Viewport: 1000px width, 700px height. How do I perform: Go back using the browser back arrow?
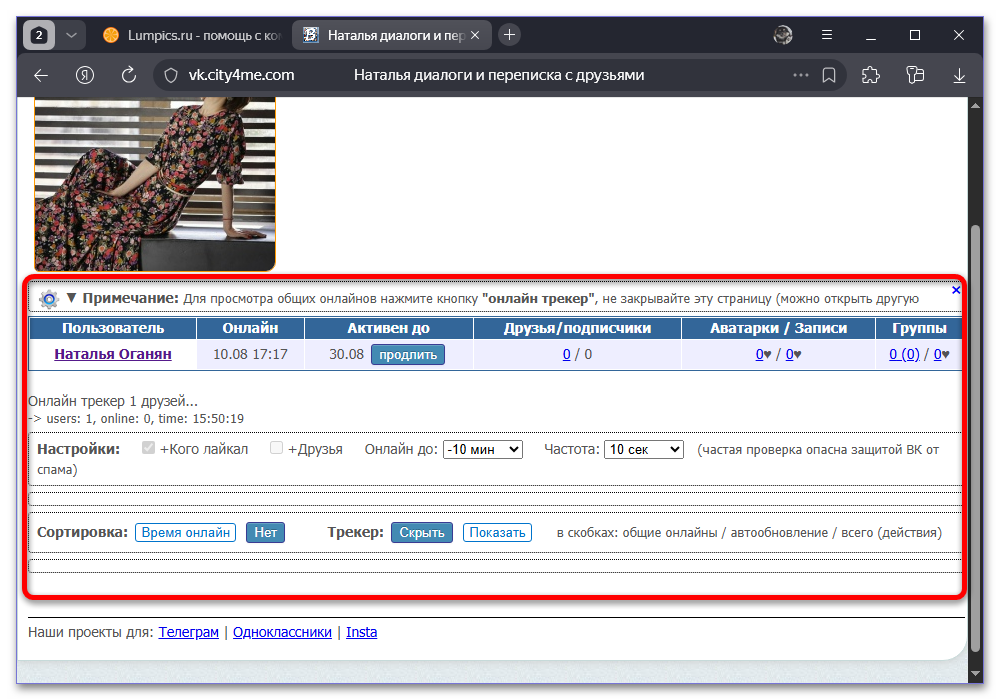[41, 75]
